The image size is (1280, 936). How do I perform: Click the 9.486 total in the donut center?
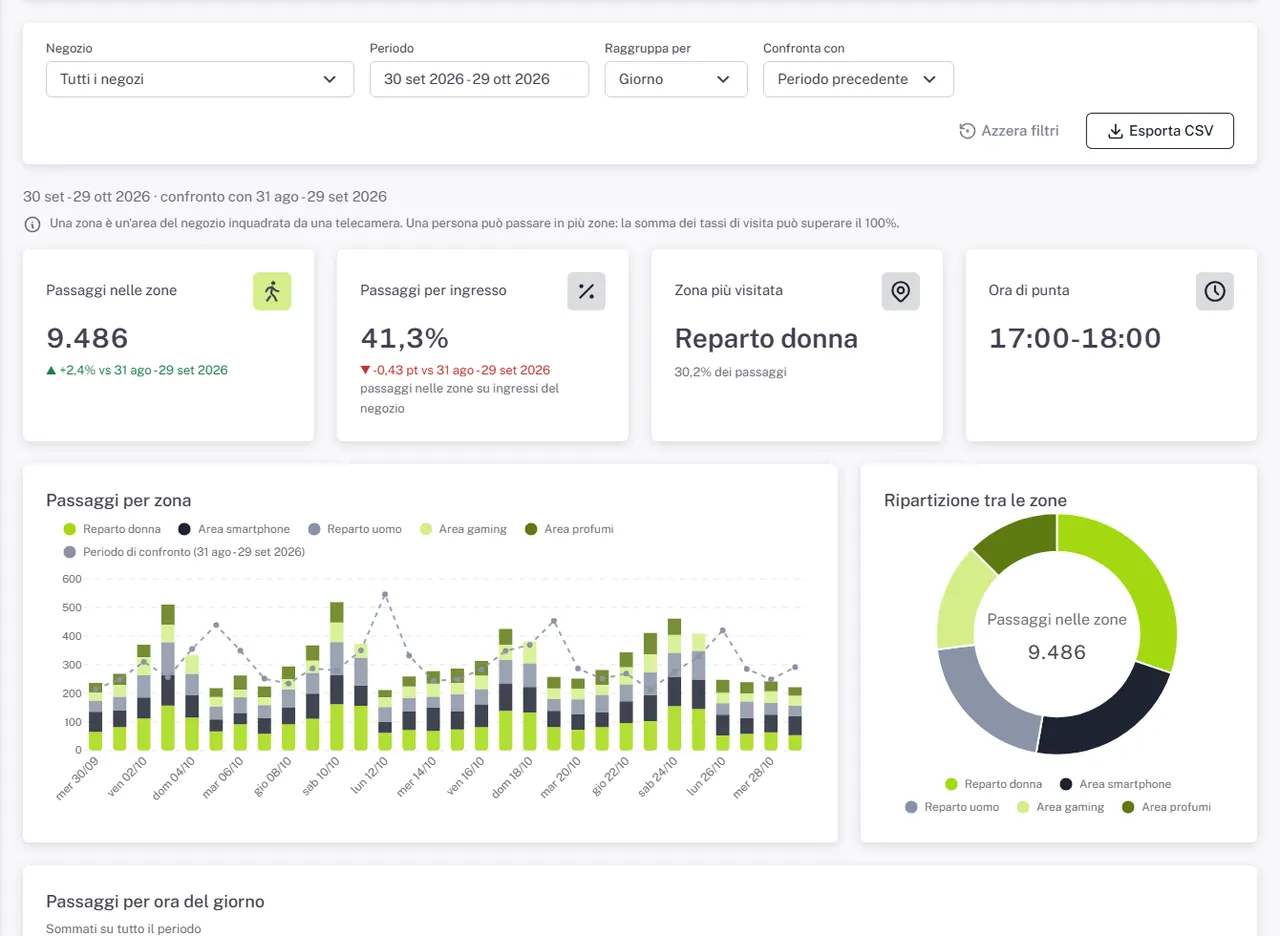tap(1057, 652)
